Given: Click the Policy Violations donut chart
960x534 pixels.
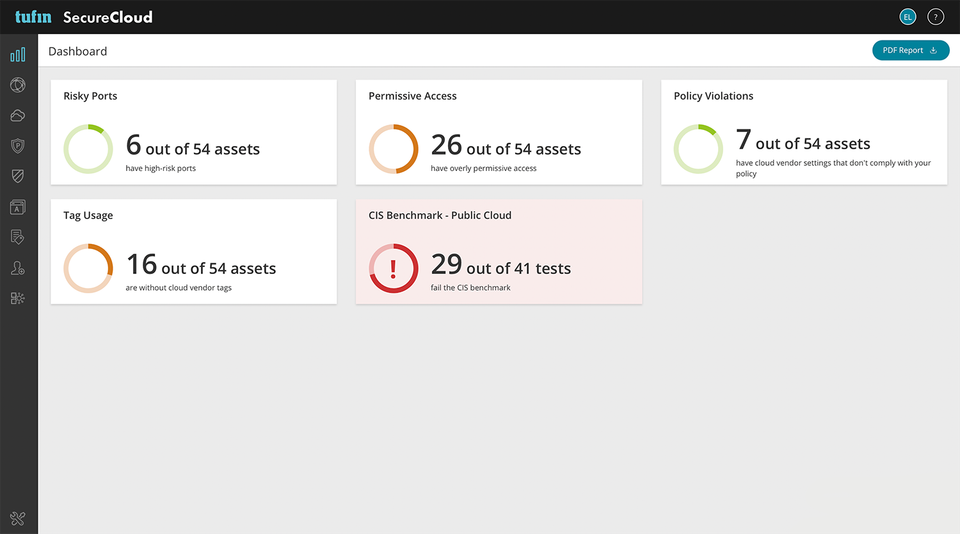Looking at the screenshot, I should pyautogui.click(x=698, y=149).
